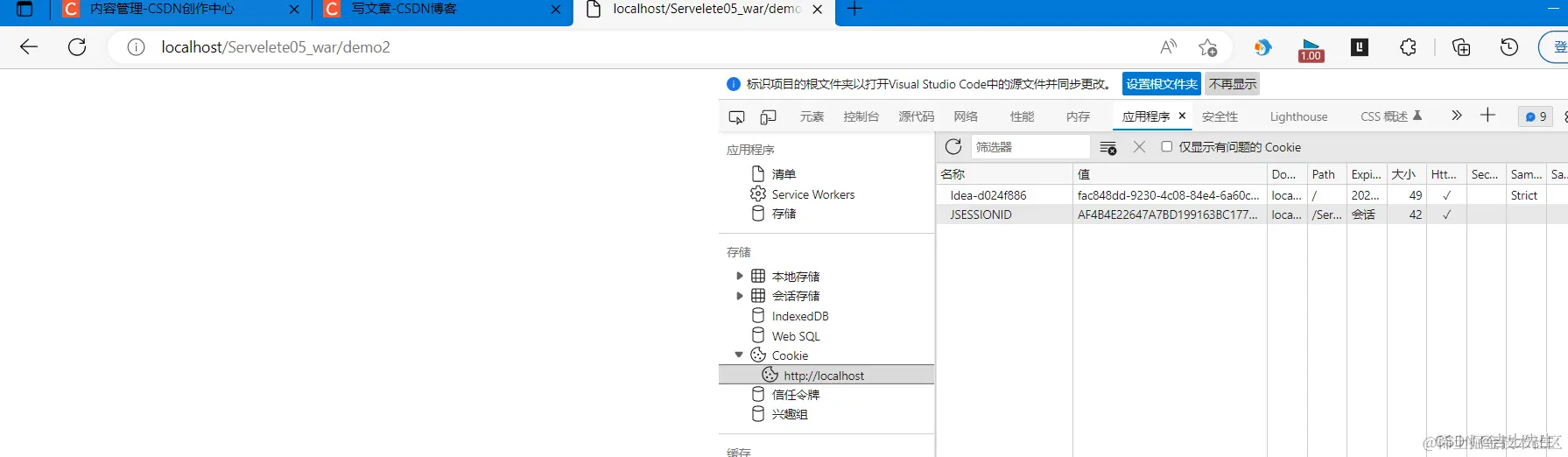Click the 1.00 badge extension icon
The image size is (1568, 457).
tap(1311, 50)
